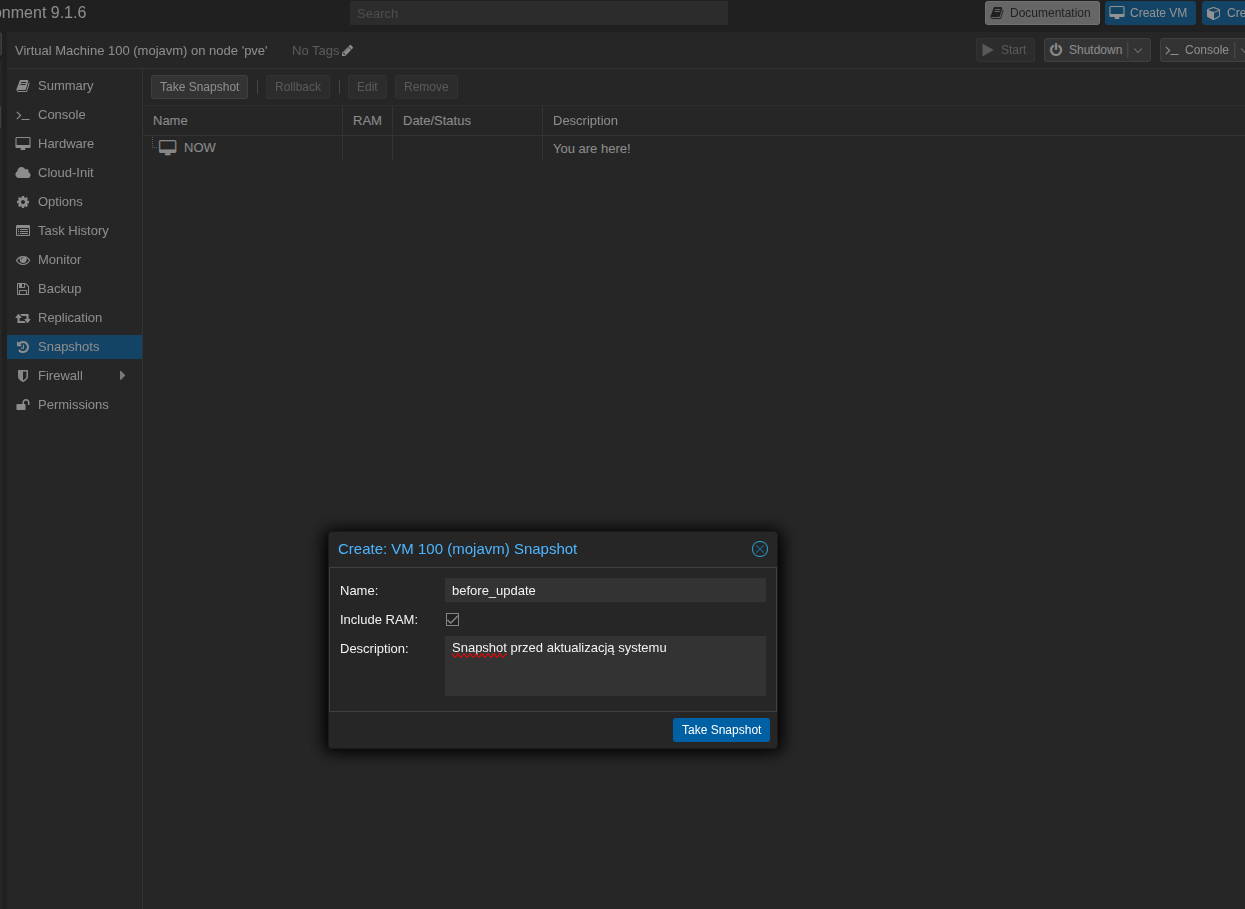1245x909 pixels.
Task: Expand the Firewall sidebar section
Action: [122, 375]
